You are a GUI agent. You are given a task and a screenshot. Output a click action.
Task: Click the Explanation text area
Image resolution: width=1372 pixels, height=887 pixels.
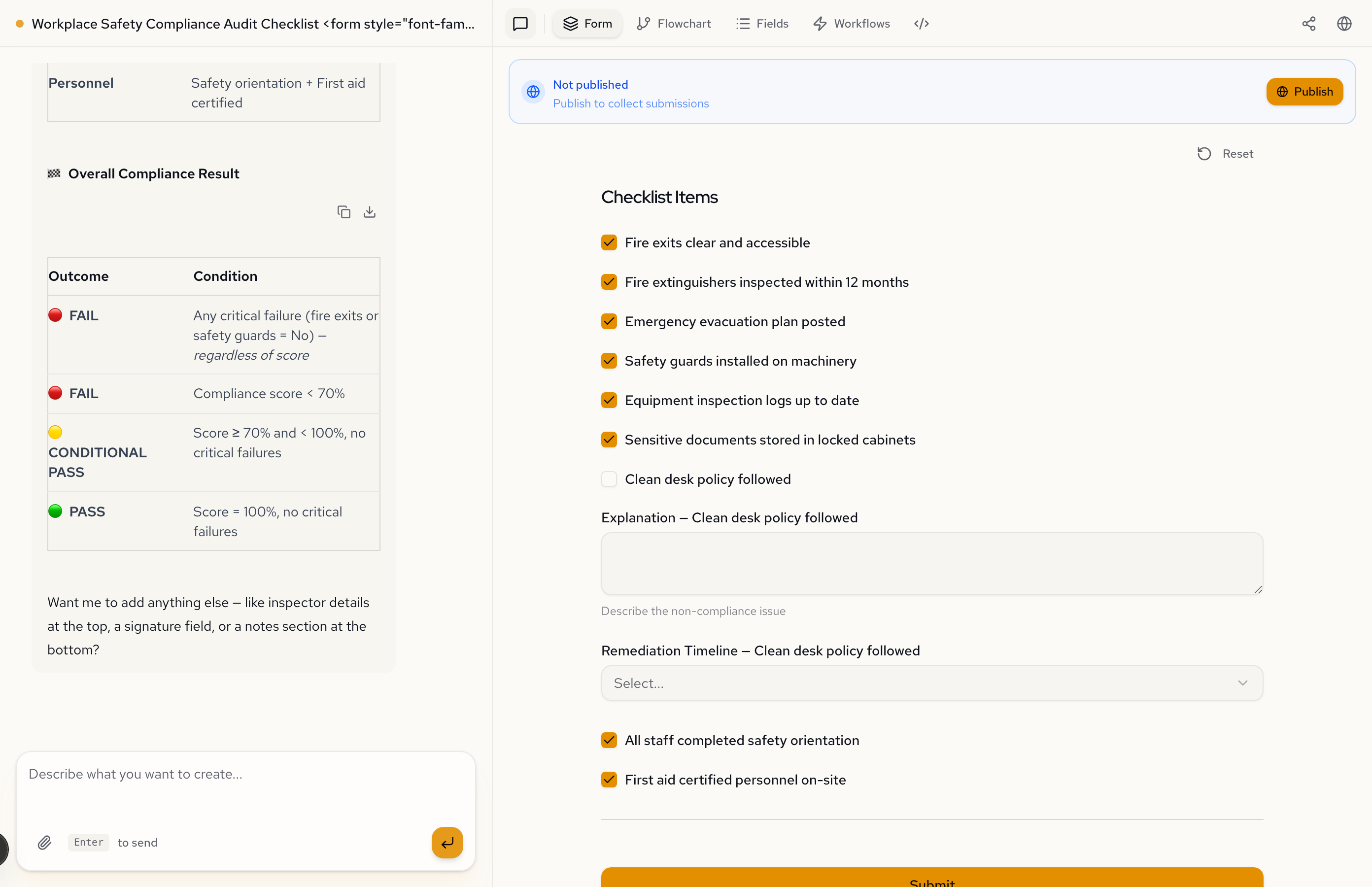931,563
